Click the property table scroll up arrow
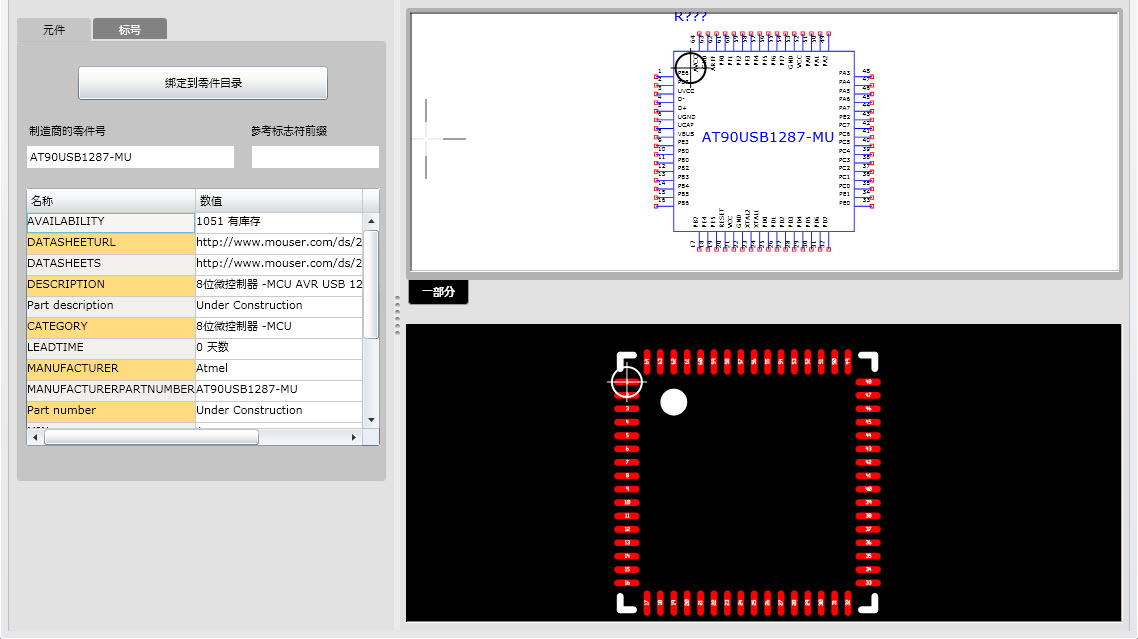Screen dimensions: 1138x639 pyautogui.click(x=371, y=221)
